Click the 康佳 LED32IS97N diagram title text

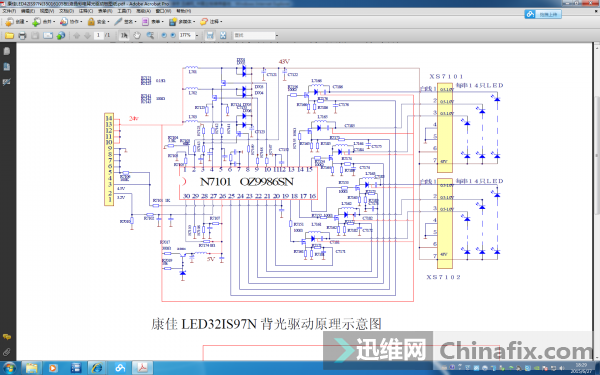click(266, 324)
